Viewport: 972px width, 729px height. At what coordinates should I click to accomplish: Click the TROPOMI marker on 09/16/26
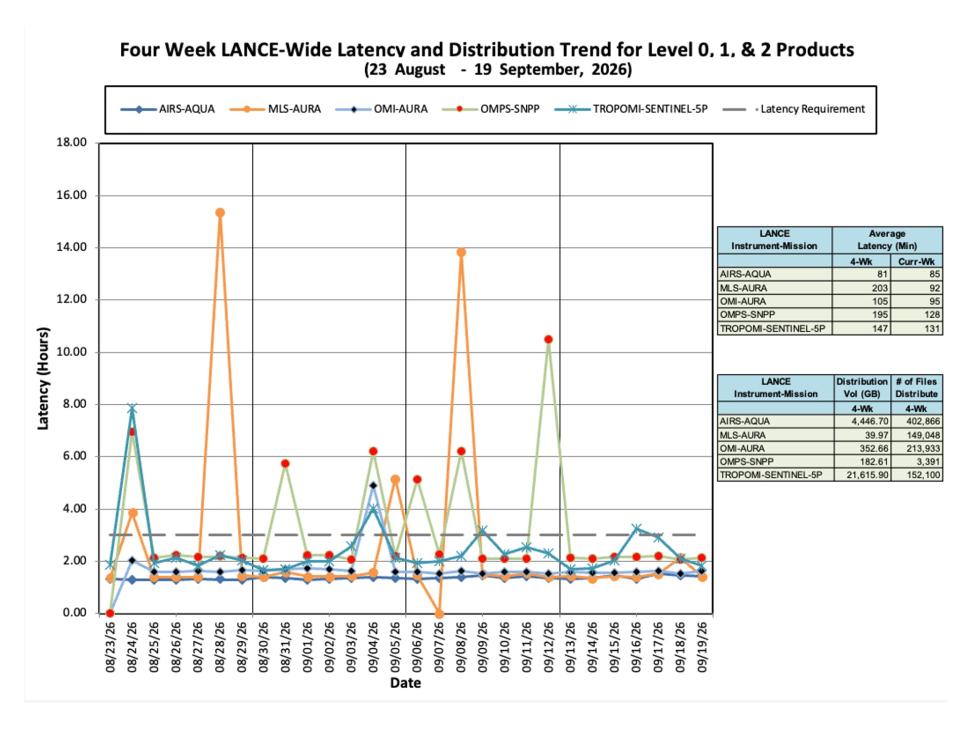(636, 528)
